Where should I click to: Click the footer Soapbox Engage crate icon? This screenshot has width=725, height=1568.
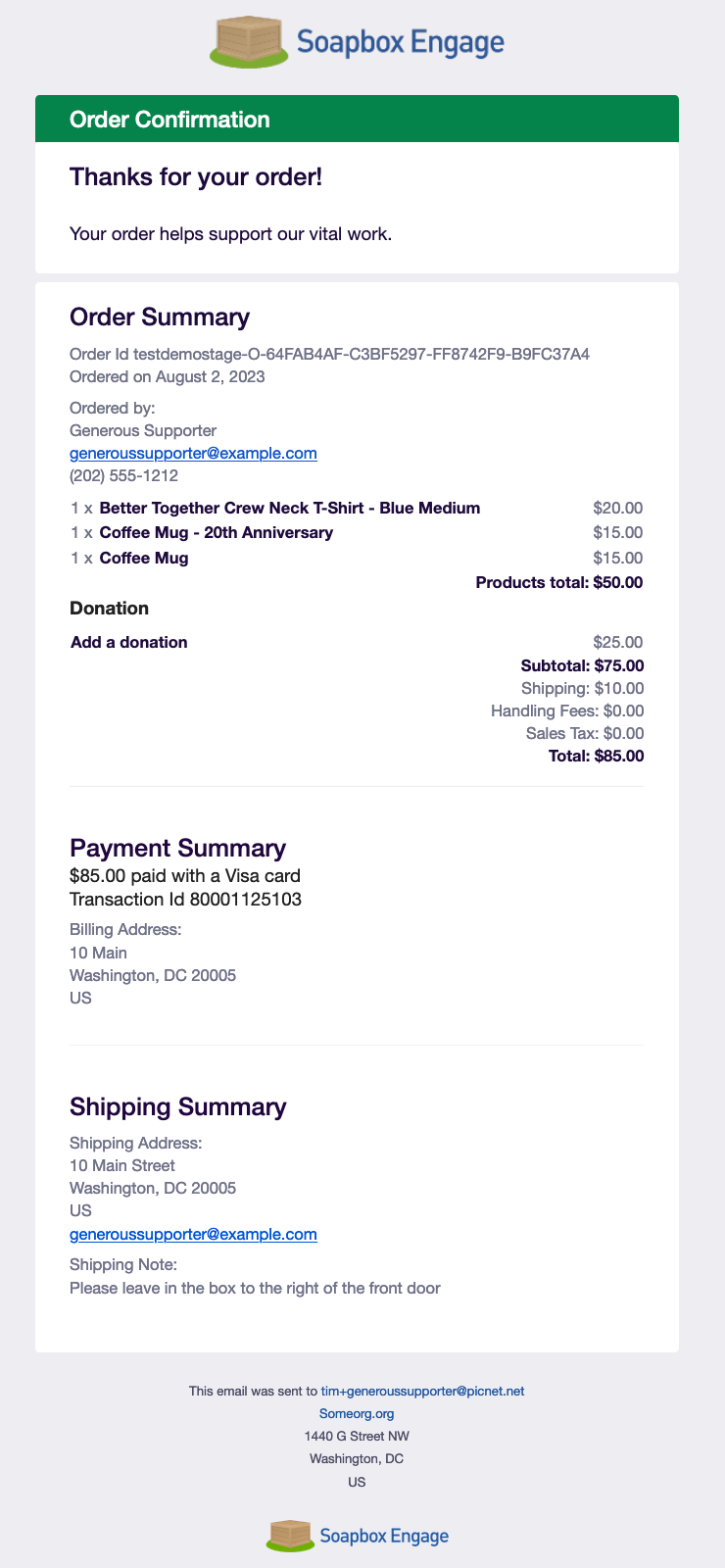point(290,1536)
